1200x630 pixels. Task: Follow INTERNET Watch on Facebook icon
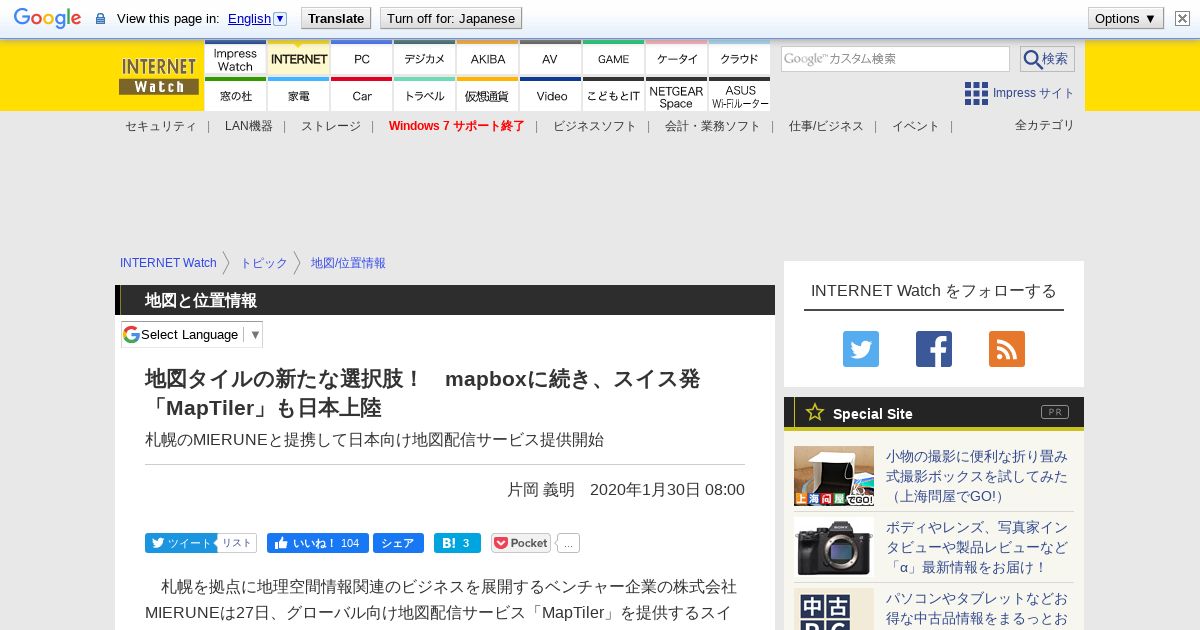934,349
